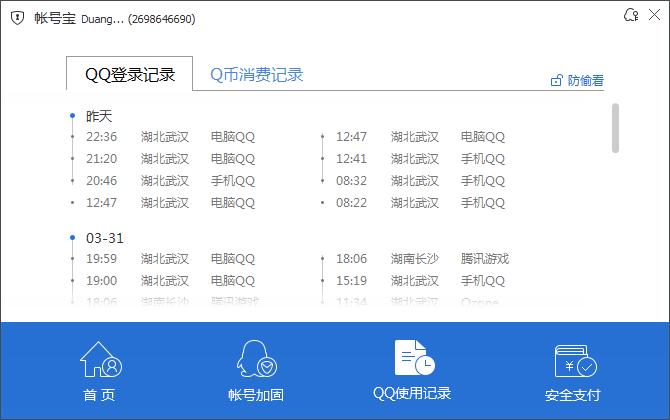This screenshot has height=420, width=670.
Task: Open 安全支付 wallet icon
Action: [x=576, y=361]
